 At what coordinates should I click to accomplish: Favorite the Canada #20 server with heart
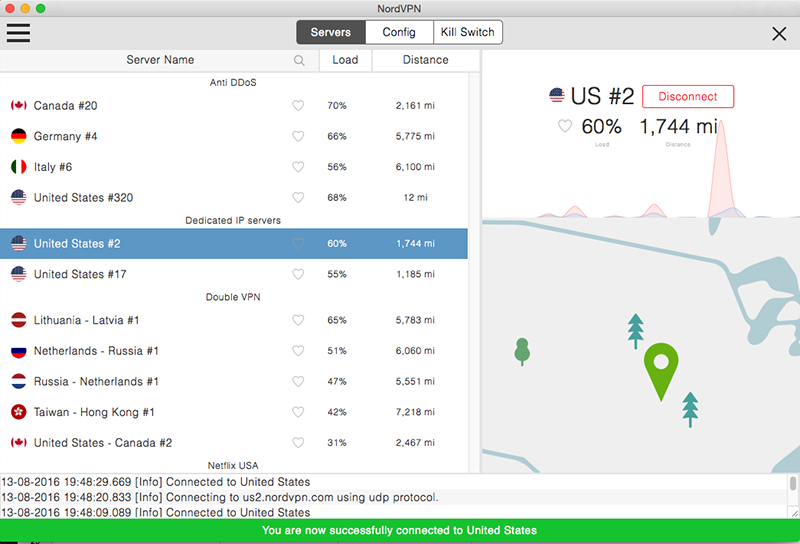[x=297, y=106]
